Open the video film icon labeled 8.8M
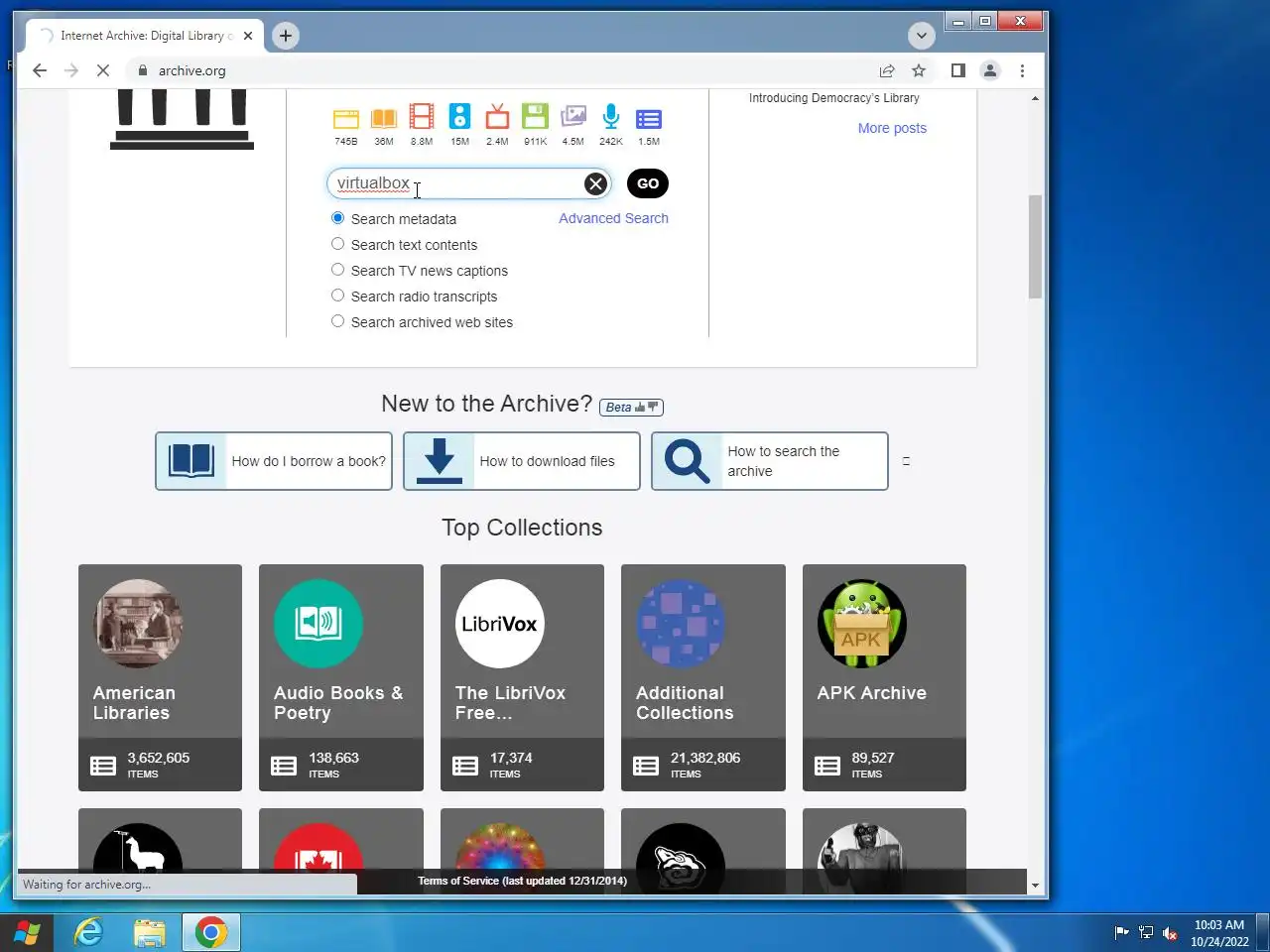1270x952 pixels. click(422, 117)
